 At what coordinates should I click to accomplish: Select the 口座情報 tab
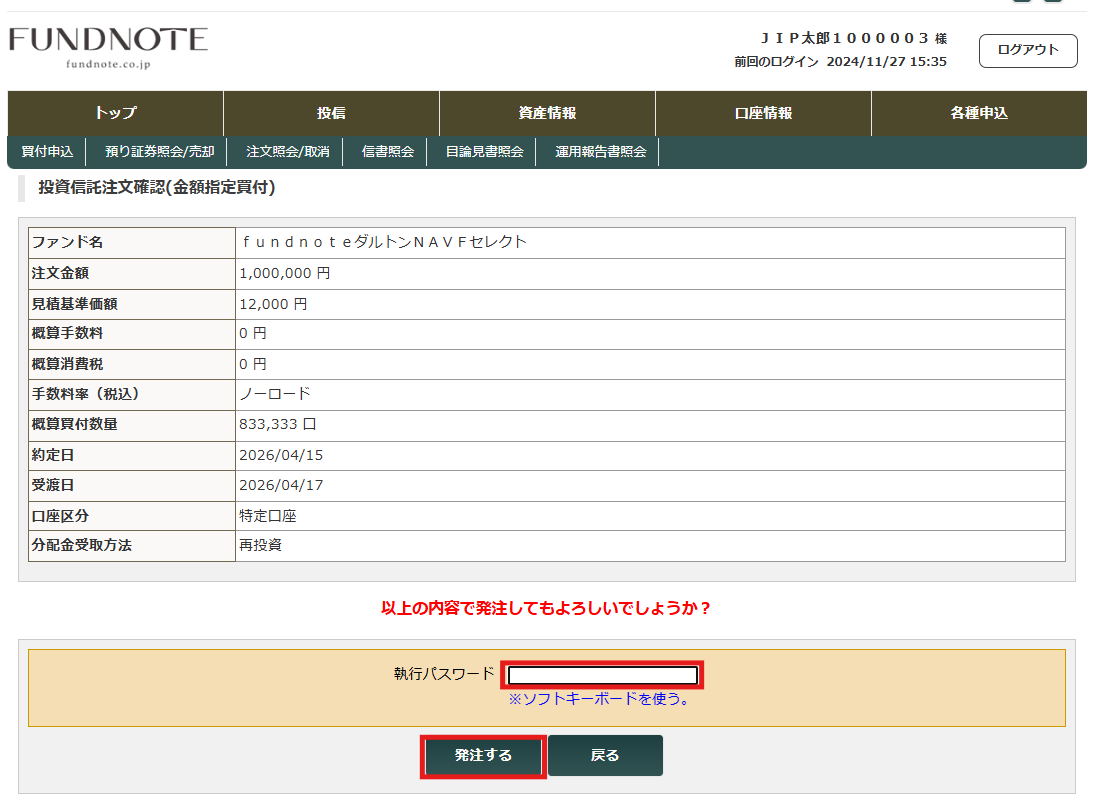tap(762, 114)
